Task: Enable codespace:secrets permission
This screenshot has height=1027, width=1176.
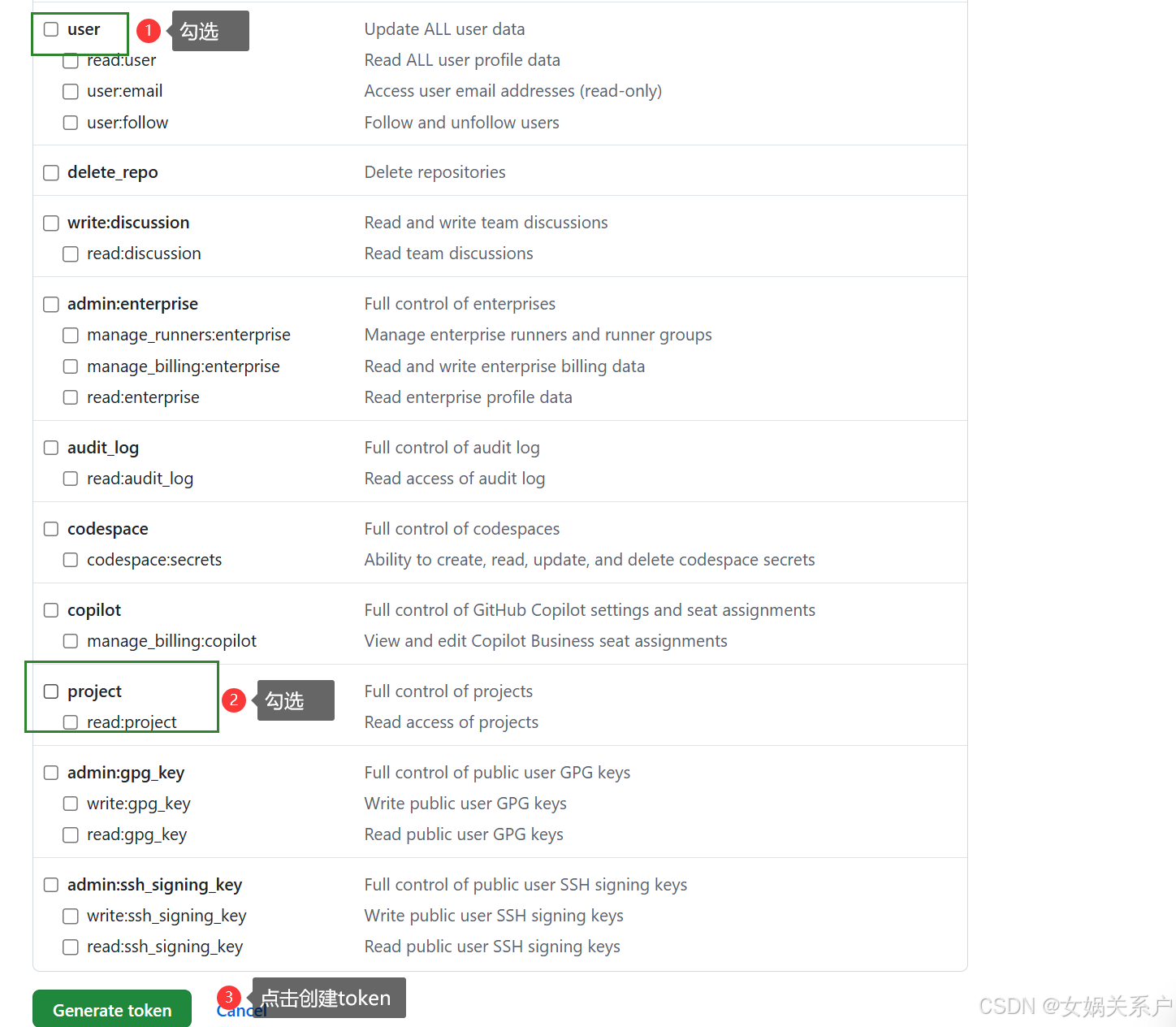Action: (x=71, y=559)
